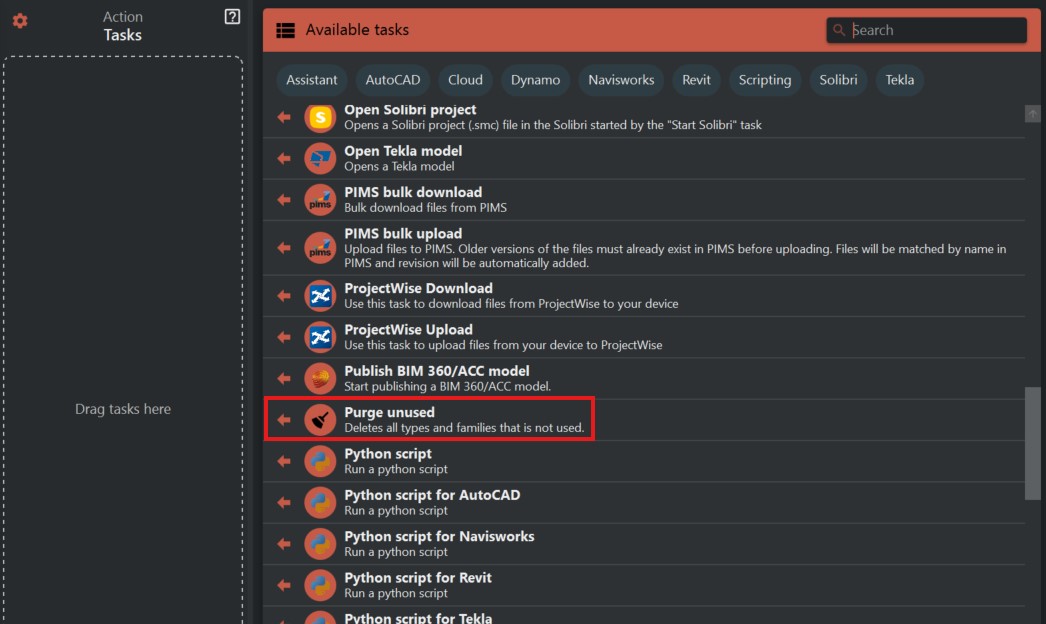Click the Publish BIM 360/ACC model icon
The width and height of the screenshot is (1046, 624).
[320, 378]
